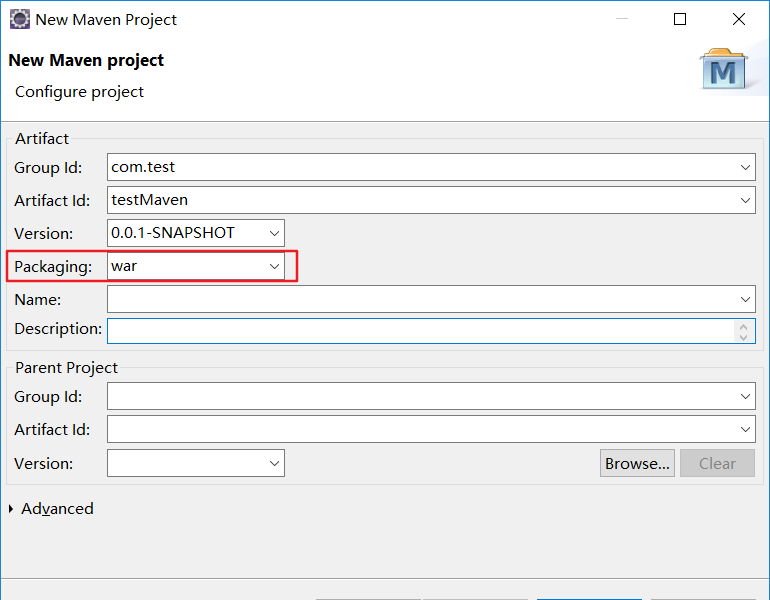The height and width of the screenshot is (600, 770).
Task: Click the New Maven project heading
Action: (x=86, y=60)
